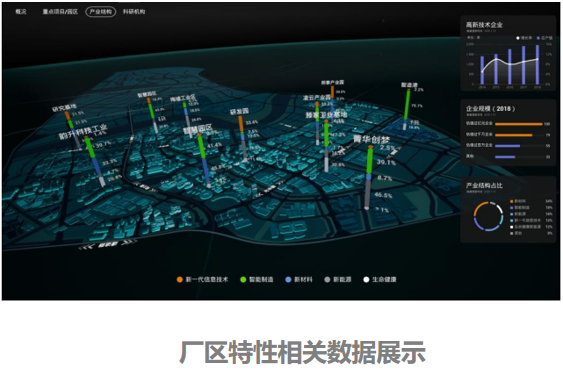Click 高新技术企业 panel title

point(484,25)
